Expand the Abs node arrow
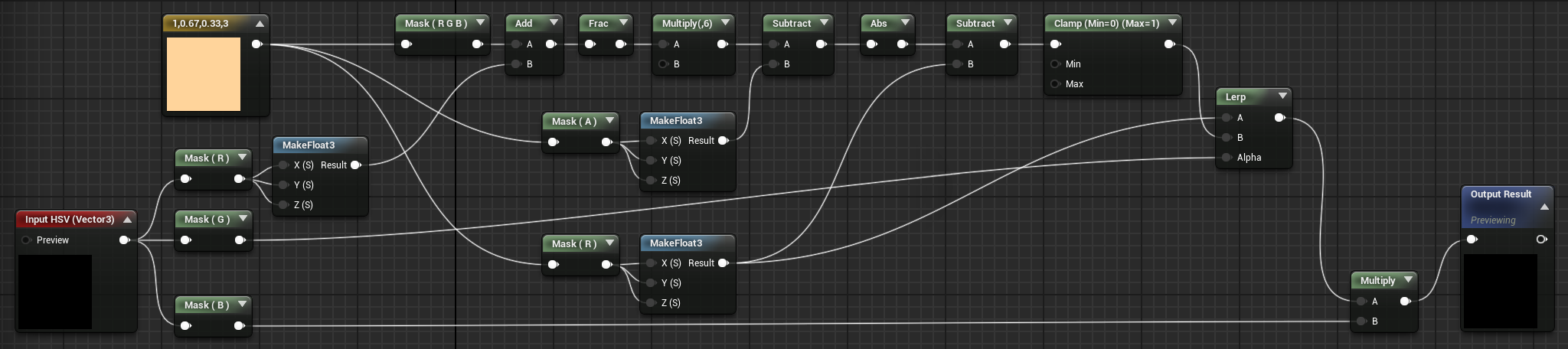 point(905,23)
